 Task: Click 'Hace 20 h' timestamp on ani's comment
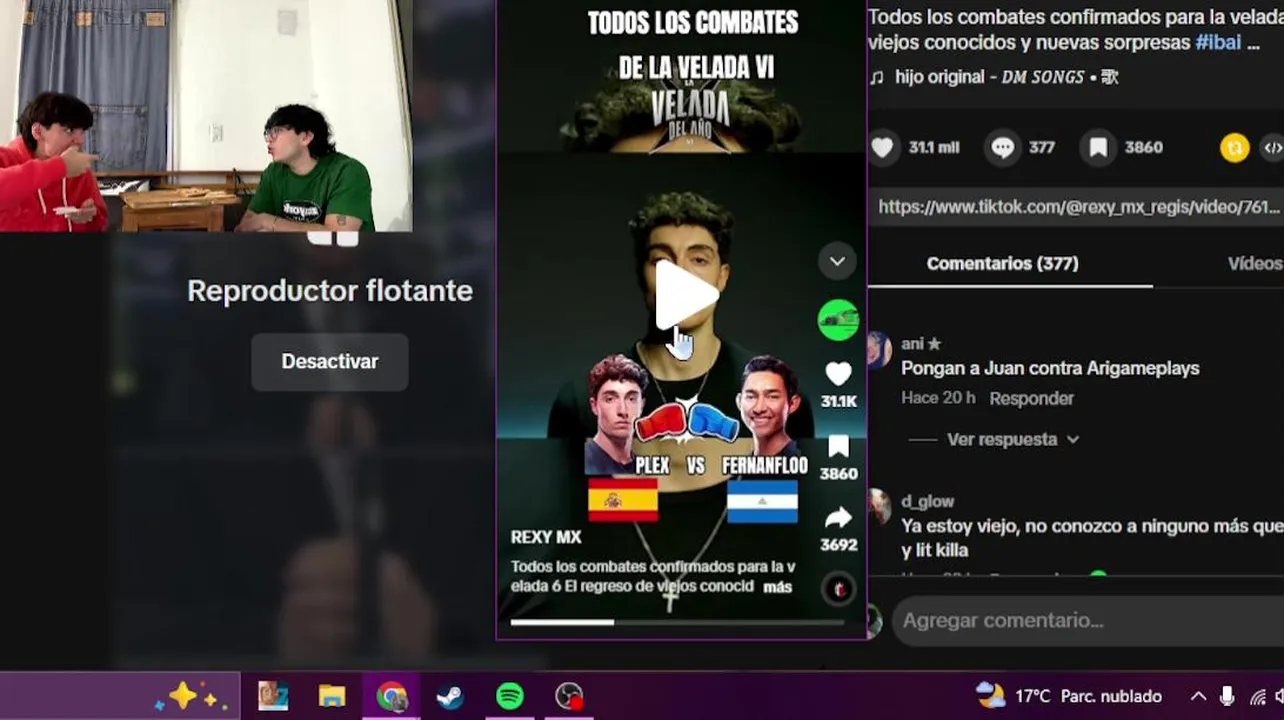938,398
